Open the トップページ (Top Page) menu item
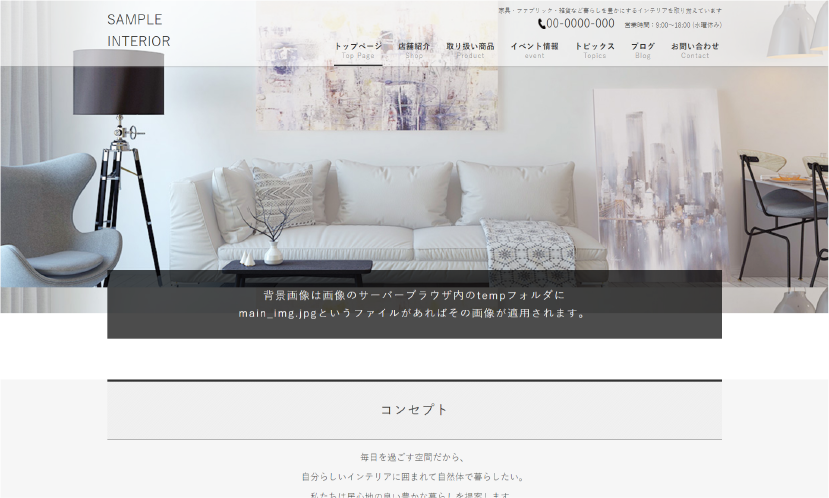This screenshot has height=498, width=829. pyautogui.click(x=357, y=50)
